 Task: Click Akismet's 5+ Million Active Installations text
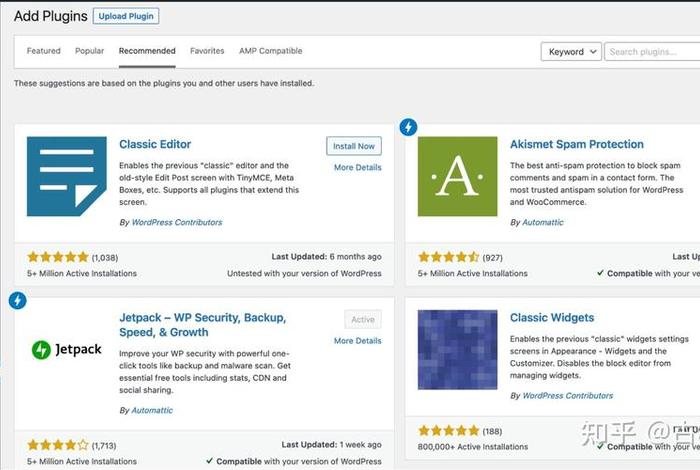pos(472,273)
